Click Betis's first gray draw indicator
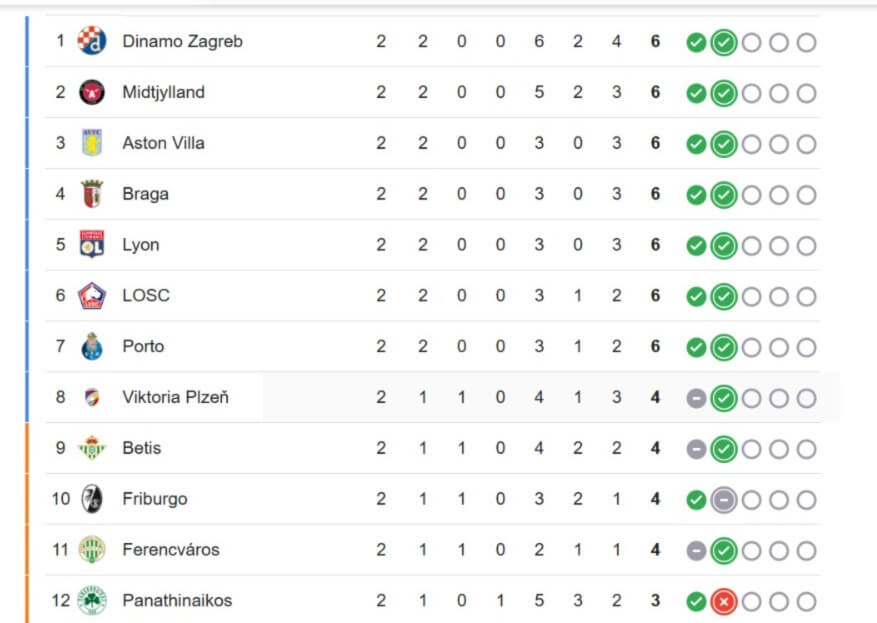Image resolution: width=877 pixels, height=623 pixels. [696, 449]
